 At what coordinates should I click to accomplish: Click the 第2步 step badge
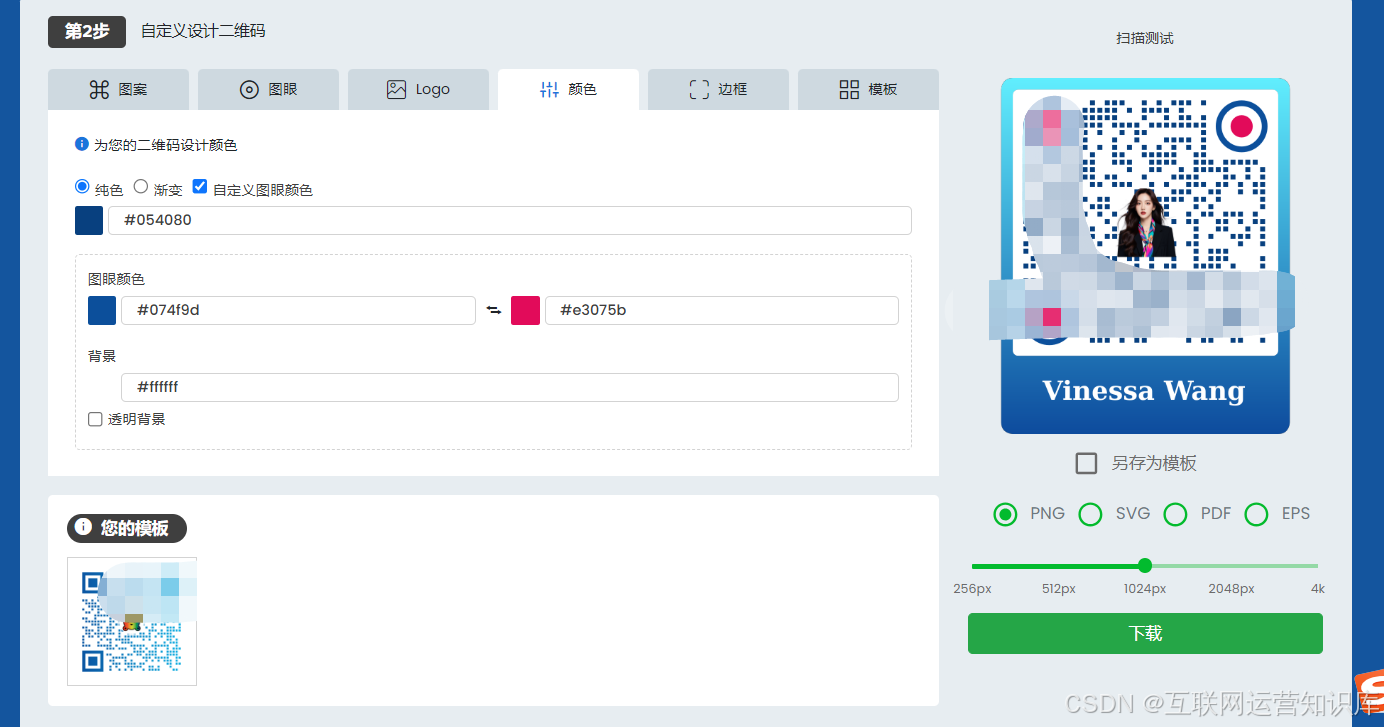tap(87, 31)
